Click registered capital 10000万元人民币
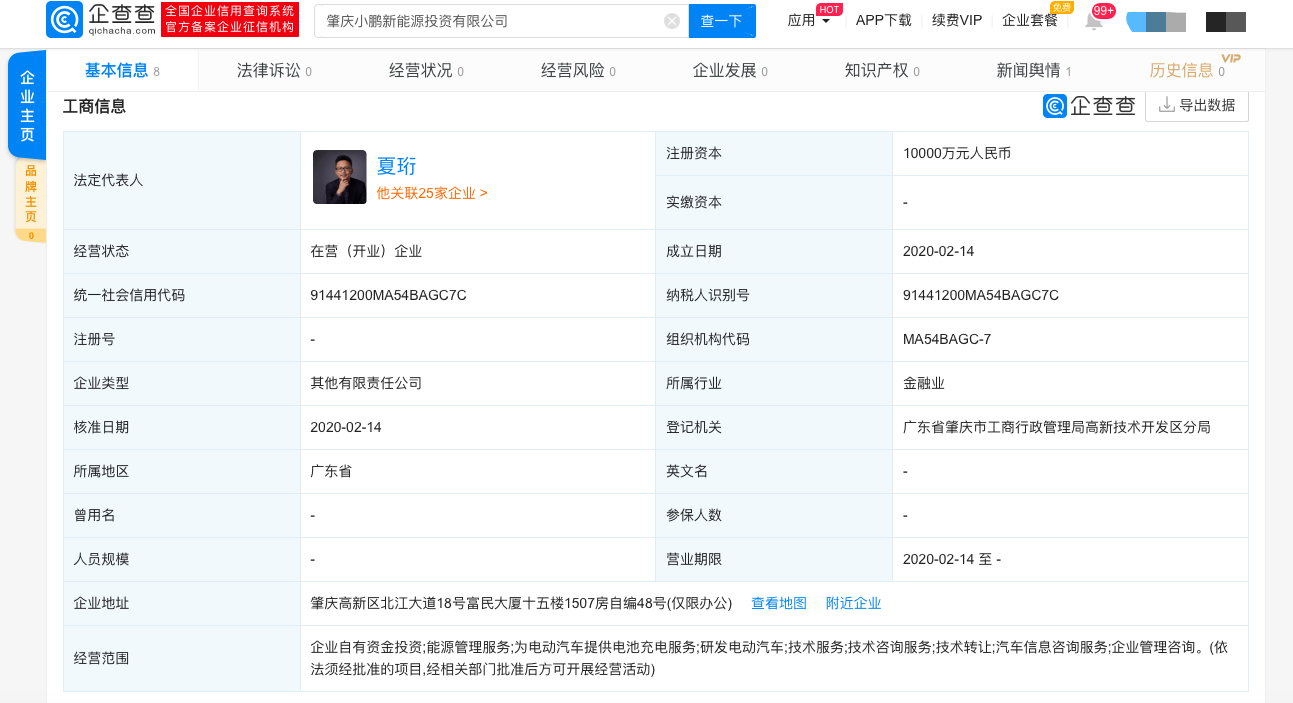1293x703 pixels. [956, 153]
